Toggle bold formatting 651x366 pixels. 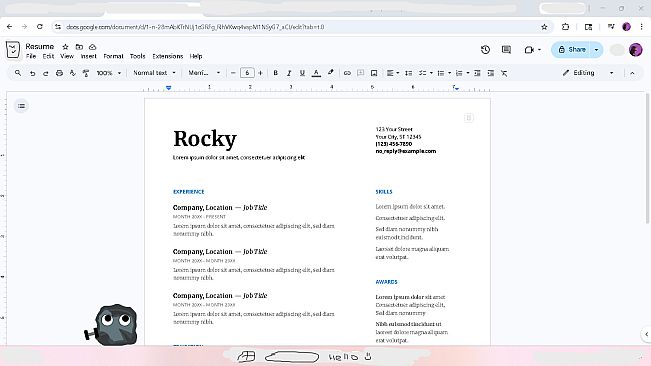click(x=275, y=73)
